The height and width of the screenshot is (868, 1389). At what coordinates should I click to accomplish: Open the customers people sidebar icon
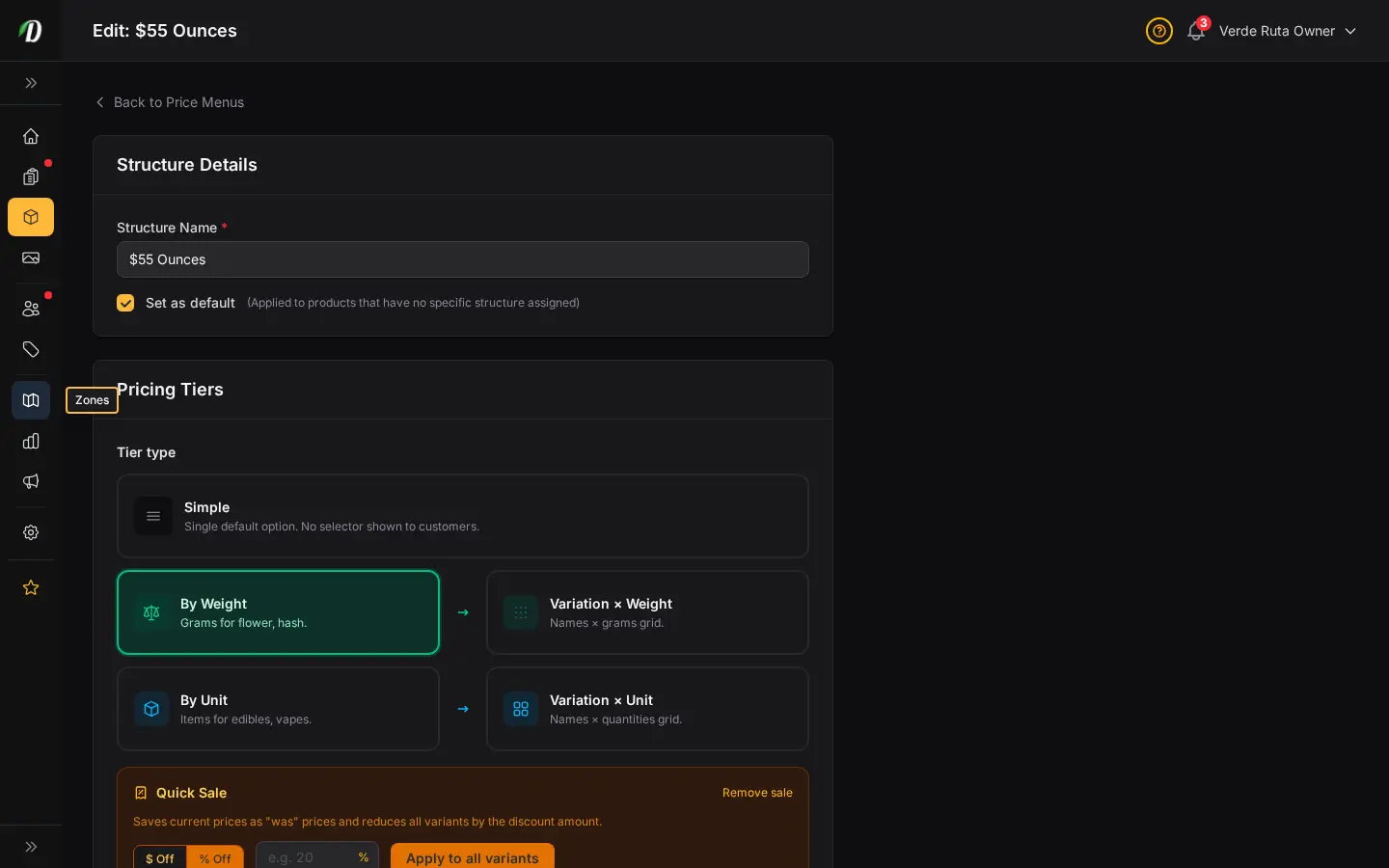point(31,309)
